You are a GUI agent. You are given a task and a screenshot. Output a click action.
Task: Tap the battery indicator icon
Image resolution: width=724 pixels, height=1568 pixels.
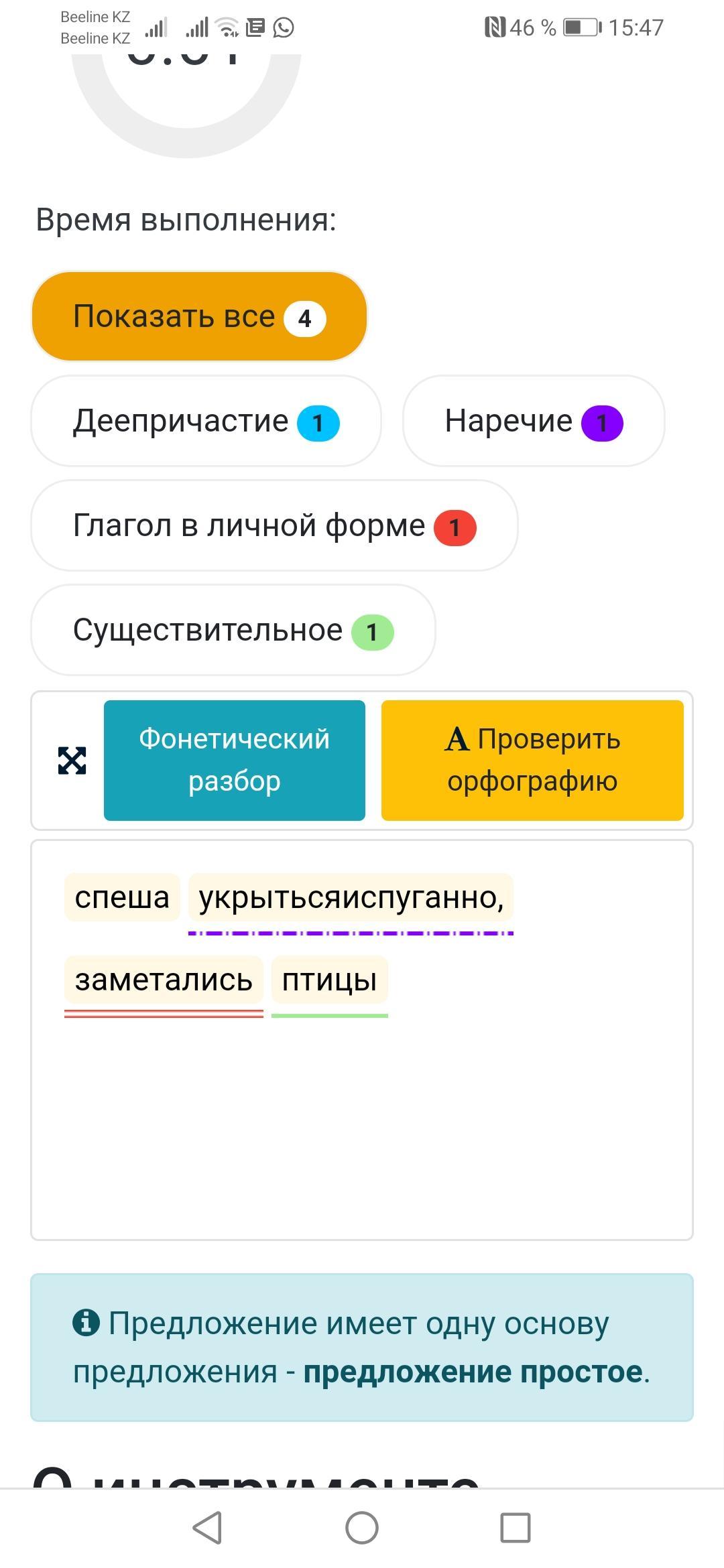[582, 27]
